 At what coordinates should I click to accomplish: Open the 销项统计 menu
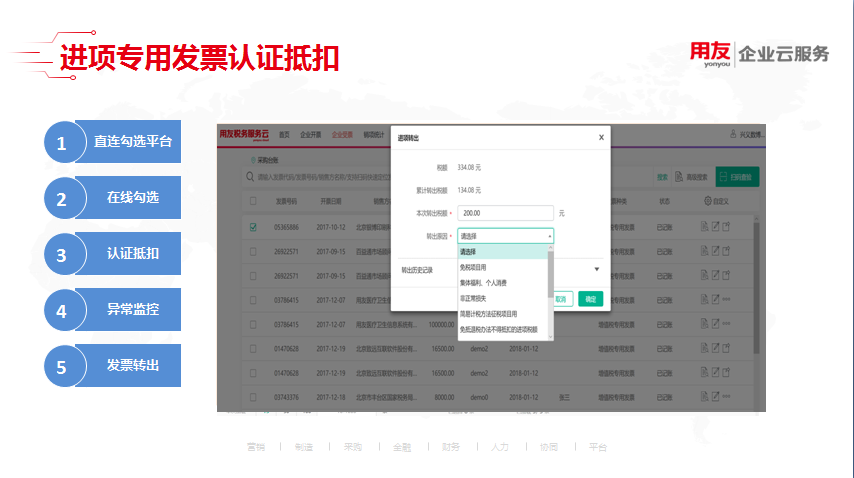374,135
